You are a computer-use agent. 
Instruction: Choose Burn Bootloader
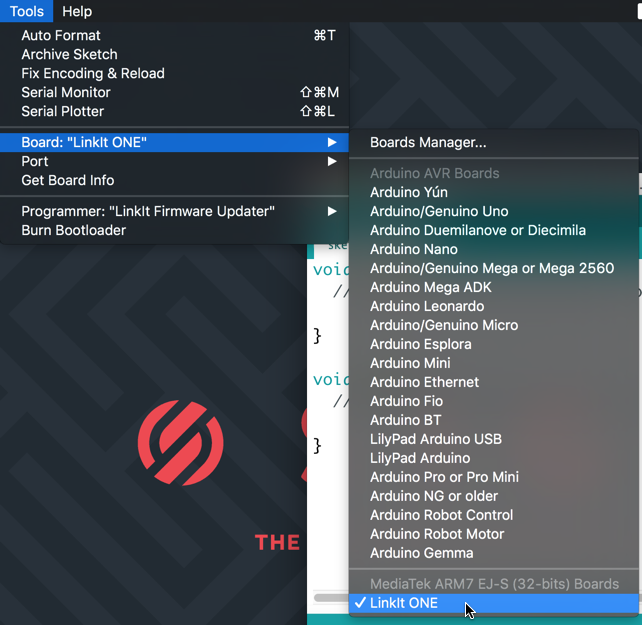point(174,230)
